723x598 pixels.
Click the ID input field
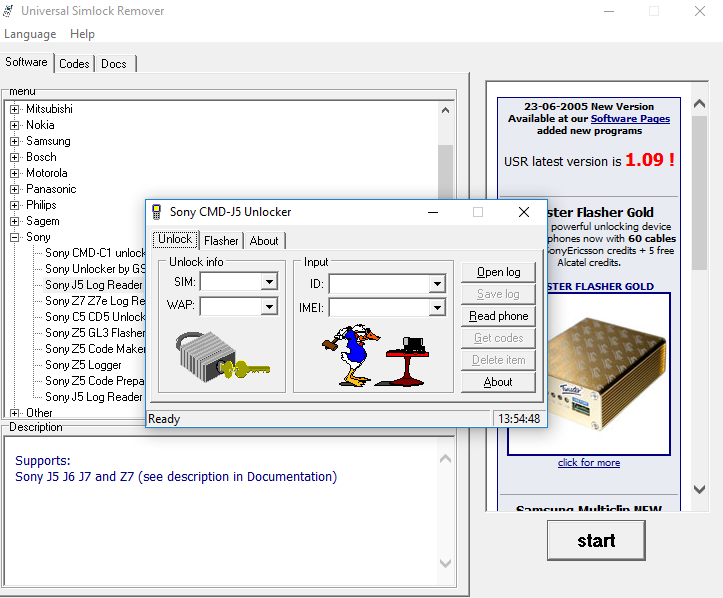coord(378,284)
